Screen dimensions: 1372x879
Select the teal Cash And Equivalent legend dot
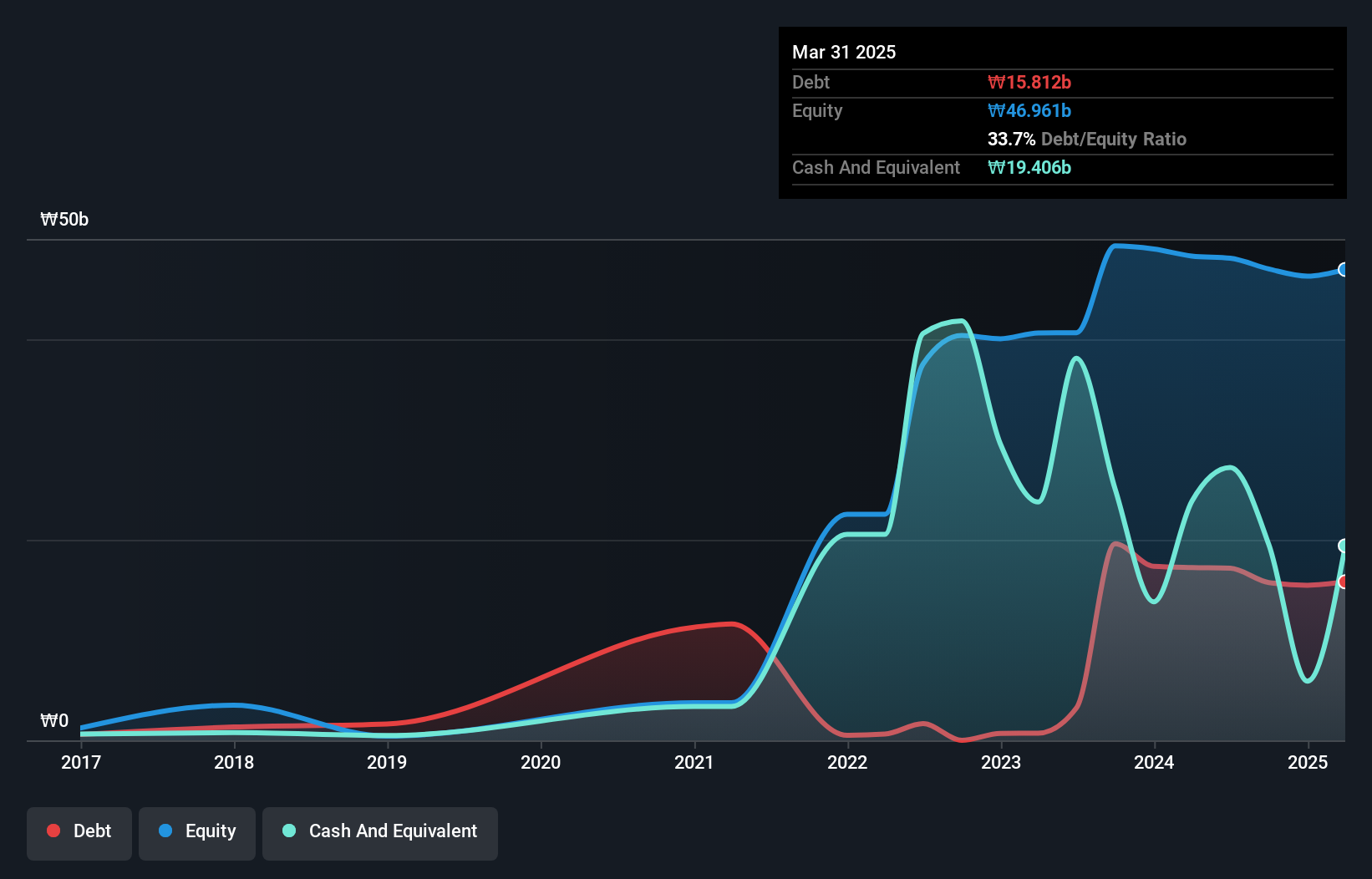coord(288,831)
